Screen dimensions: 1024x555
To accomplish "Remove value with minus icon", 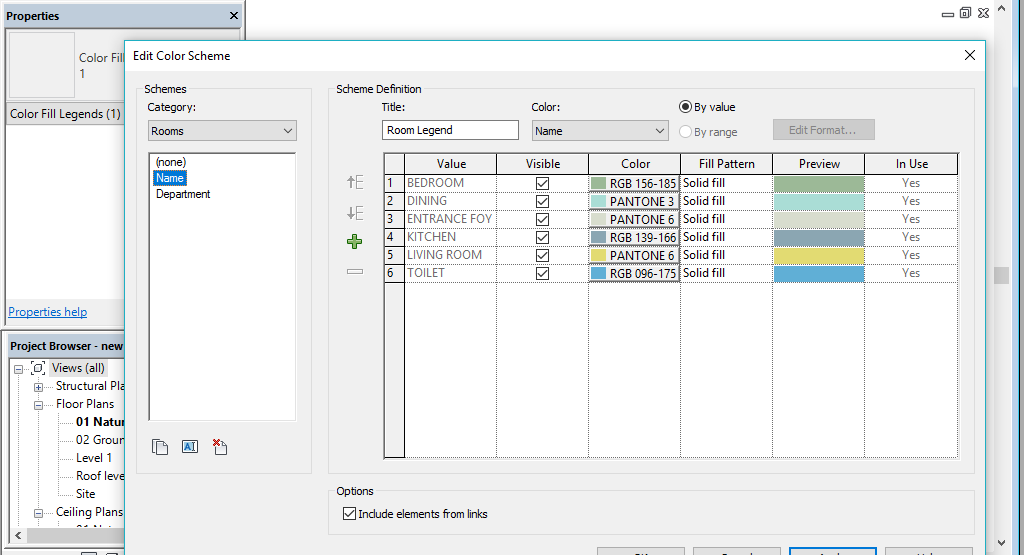I will (355, 272).
